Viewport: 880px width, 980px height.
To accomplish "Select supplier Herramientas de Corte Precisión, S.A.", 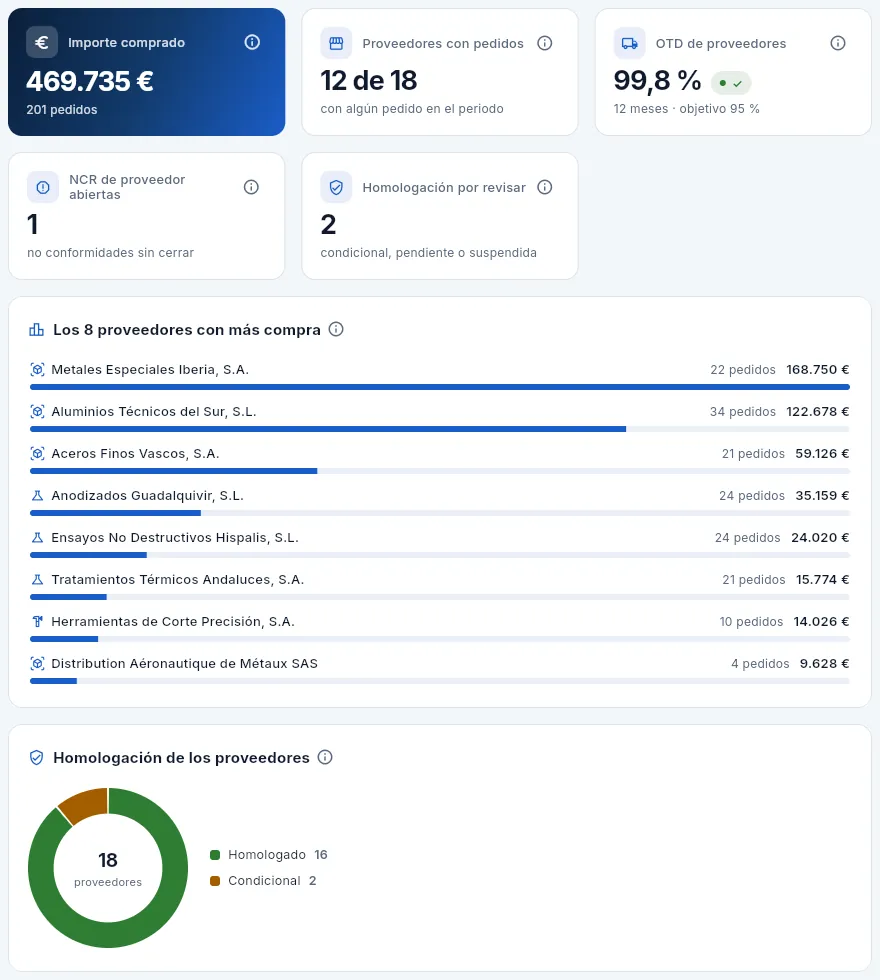I will click(x=173, y=621).
